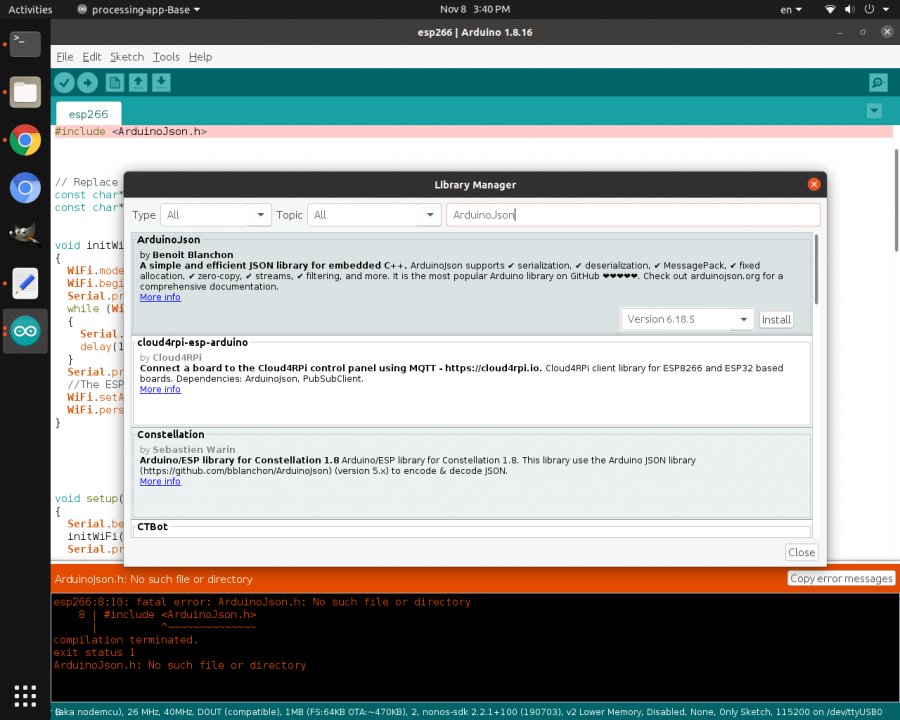Install the ArduinoJson library
This screenshot has height=720, width=900.
[x=776, y=320]
